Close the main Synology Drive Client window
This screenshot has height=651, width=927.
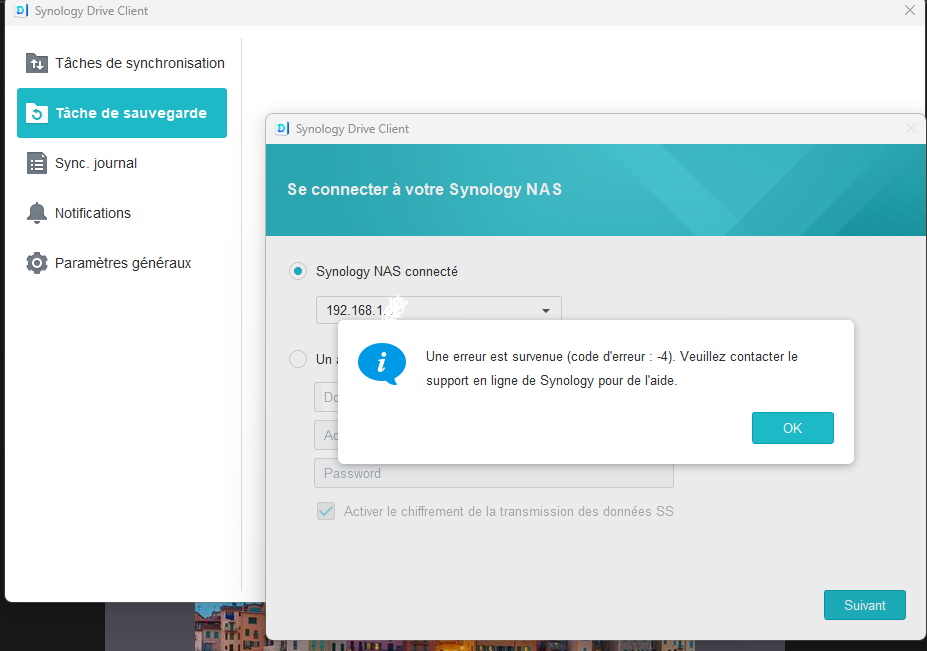coord(910,10)
